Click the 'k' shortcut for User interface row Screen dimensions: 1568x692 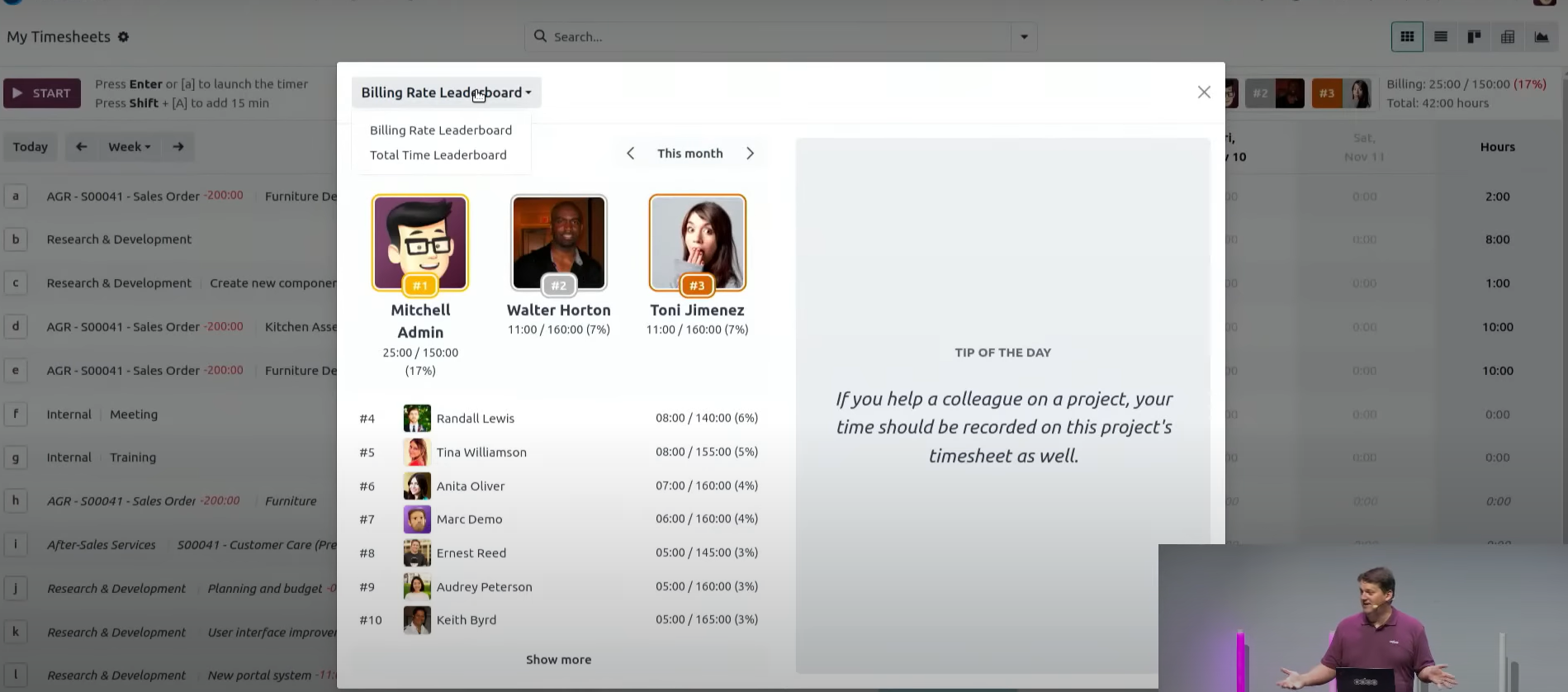[x=16, y=633]
